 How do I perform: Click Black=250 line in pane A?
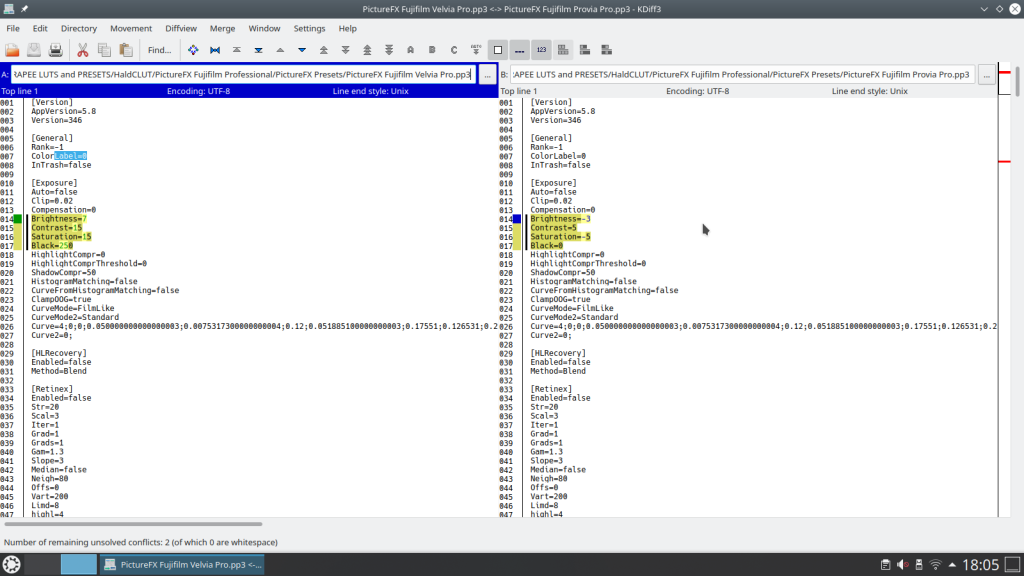click(x=52, y=246)
